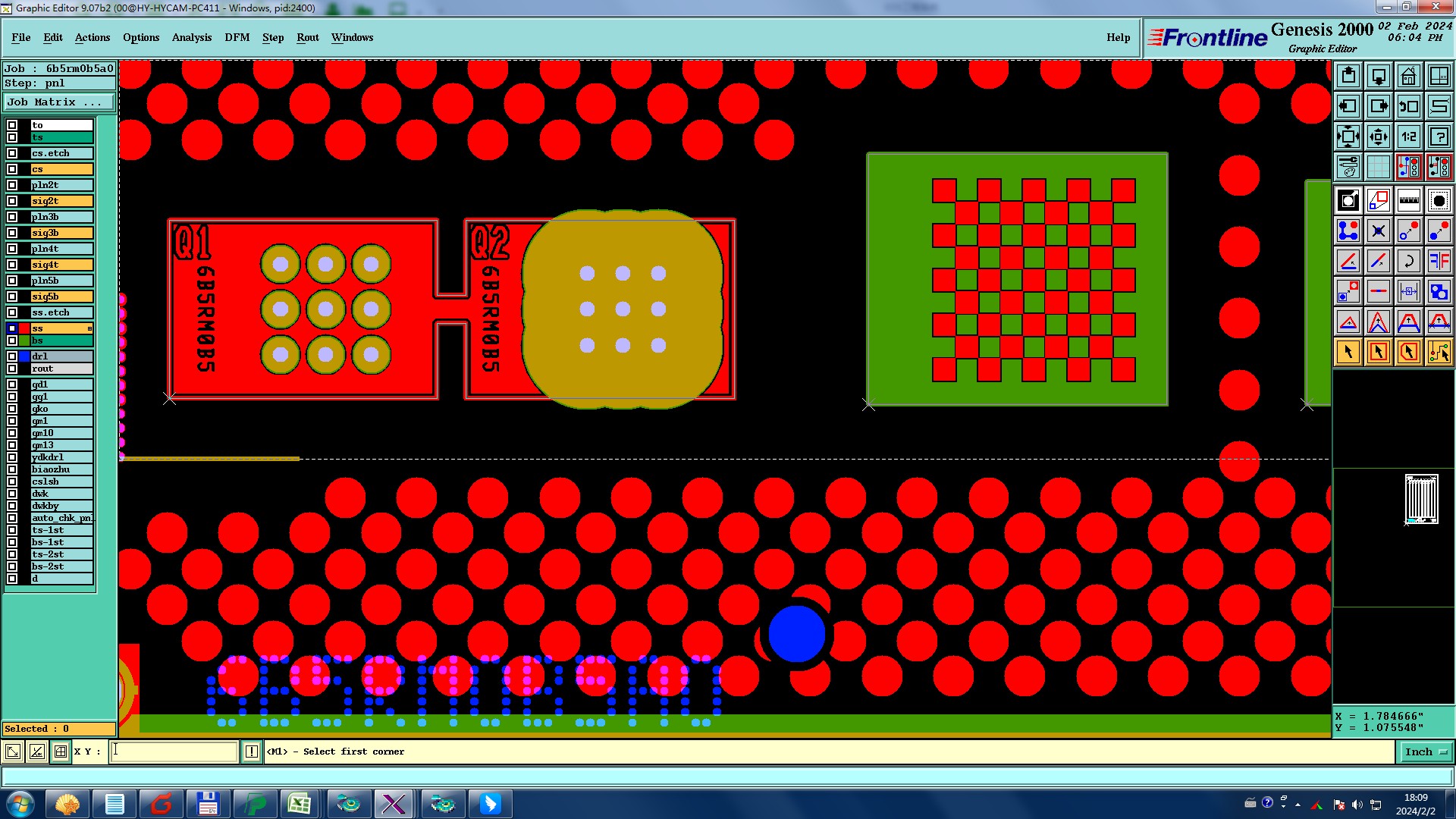Viewport: 1456px width, 819px height.
Task: Click the pan left arrow icon
Action: 1348,106
